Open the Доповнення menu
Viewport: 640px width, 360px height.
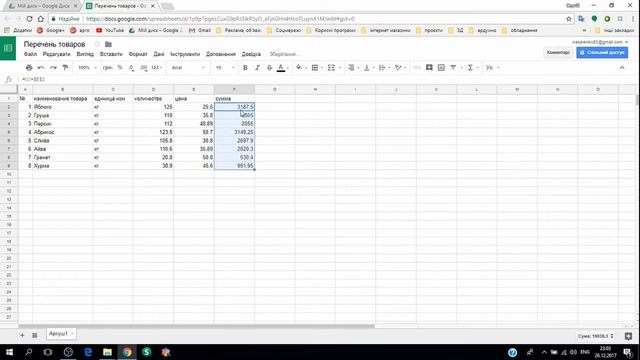(221, 54)
